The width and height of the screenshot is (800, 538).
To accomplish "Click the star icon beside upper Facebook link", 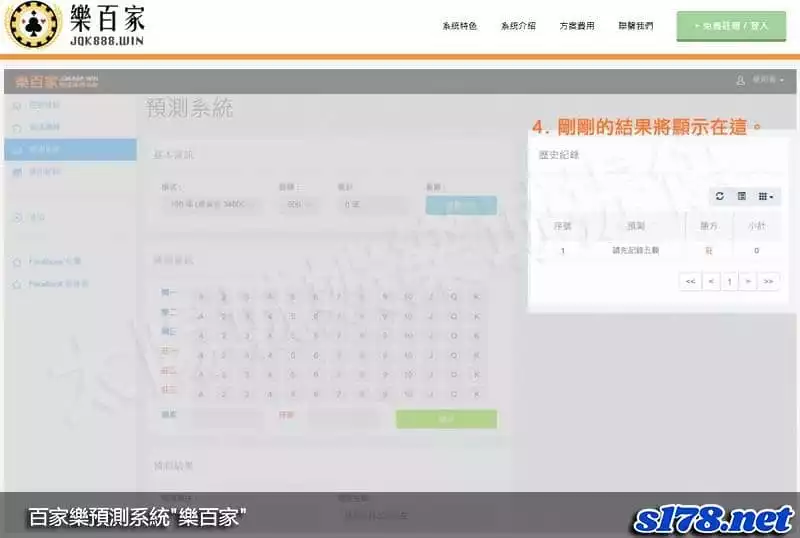I will click(17, 262).
